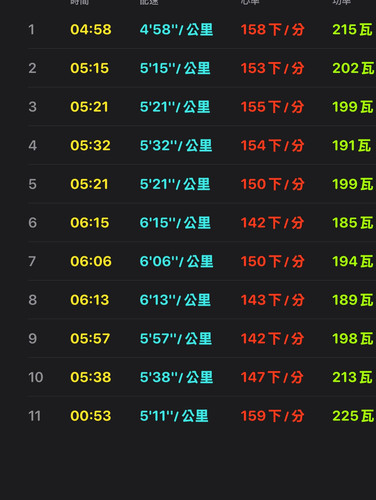
Task: Select heart rate 155下/分
Action: [272, 107]
